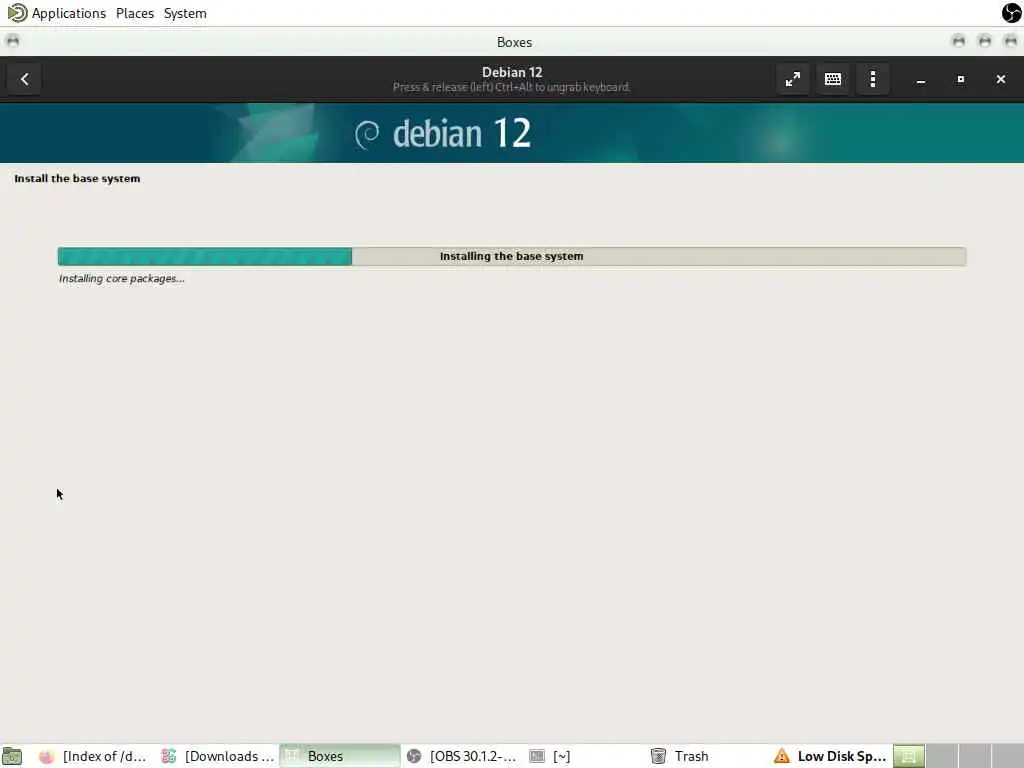This screenshot has height=768, width=1024.
Task: Open the System menu
Action: pyautogui.click(x=185, y=13)
